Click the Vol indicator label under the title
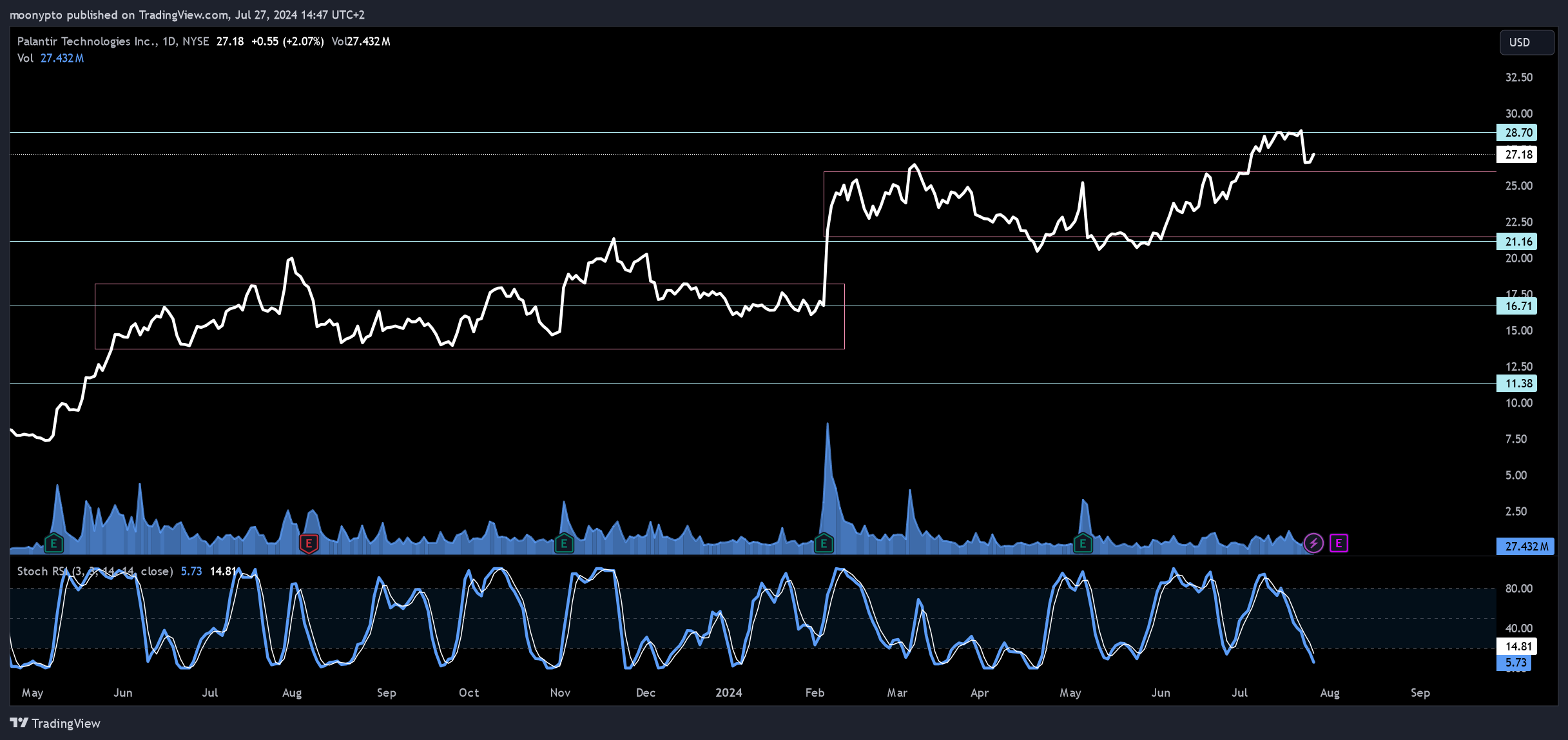 (25, 58)
